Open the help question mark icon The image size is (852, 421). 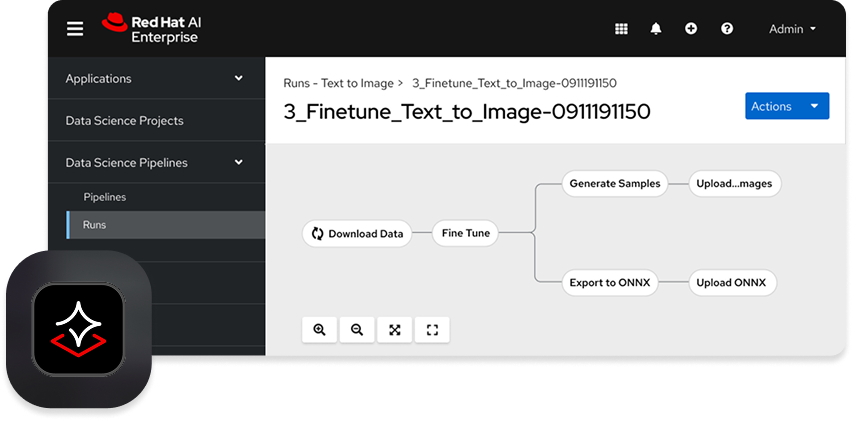(727, 29)
